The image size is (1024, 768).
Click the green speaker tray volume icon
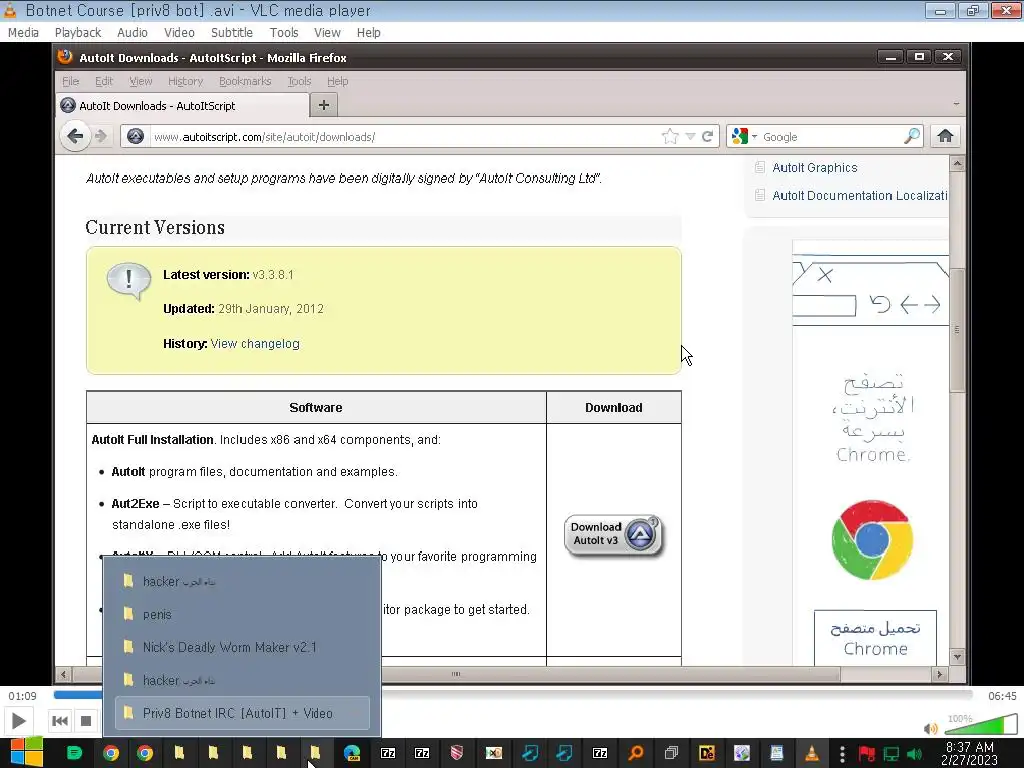914,754
